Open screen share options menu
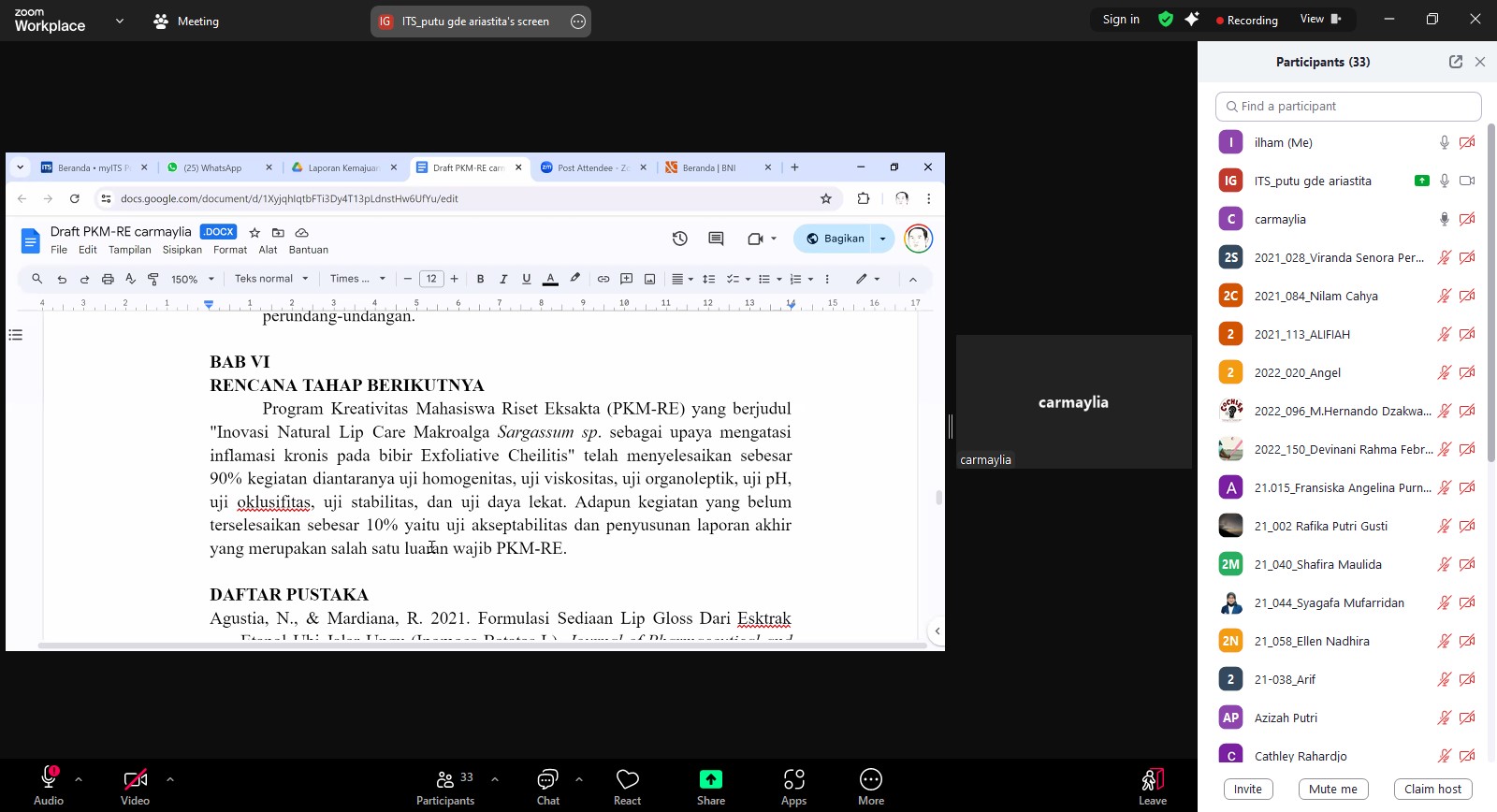 coord(578,22)
